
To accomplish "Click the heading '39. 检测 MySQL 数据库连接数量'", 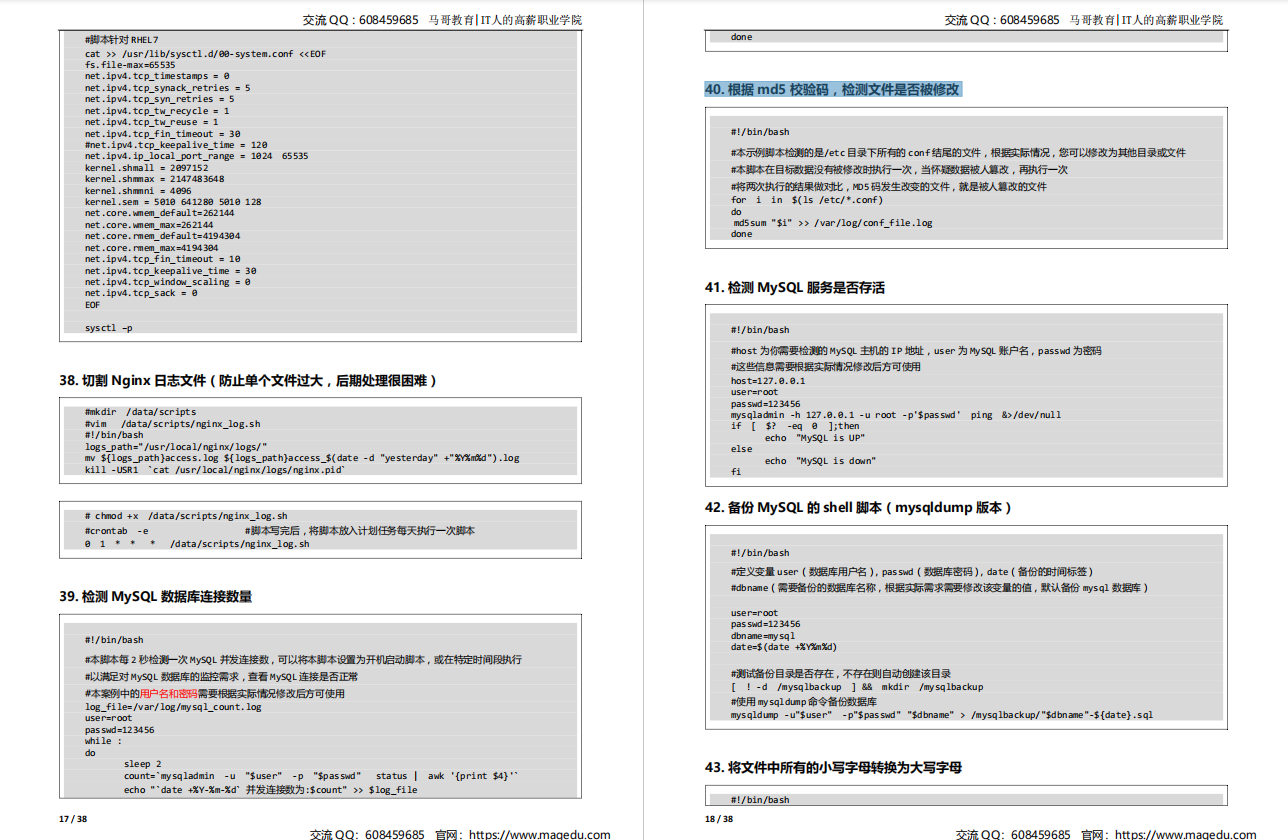I will tap(155, 596).
